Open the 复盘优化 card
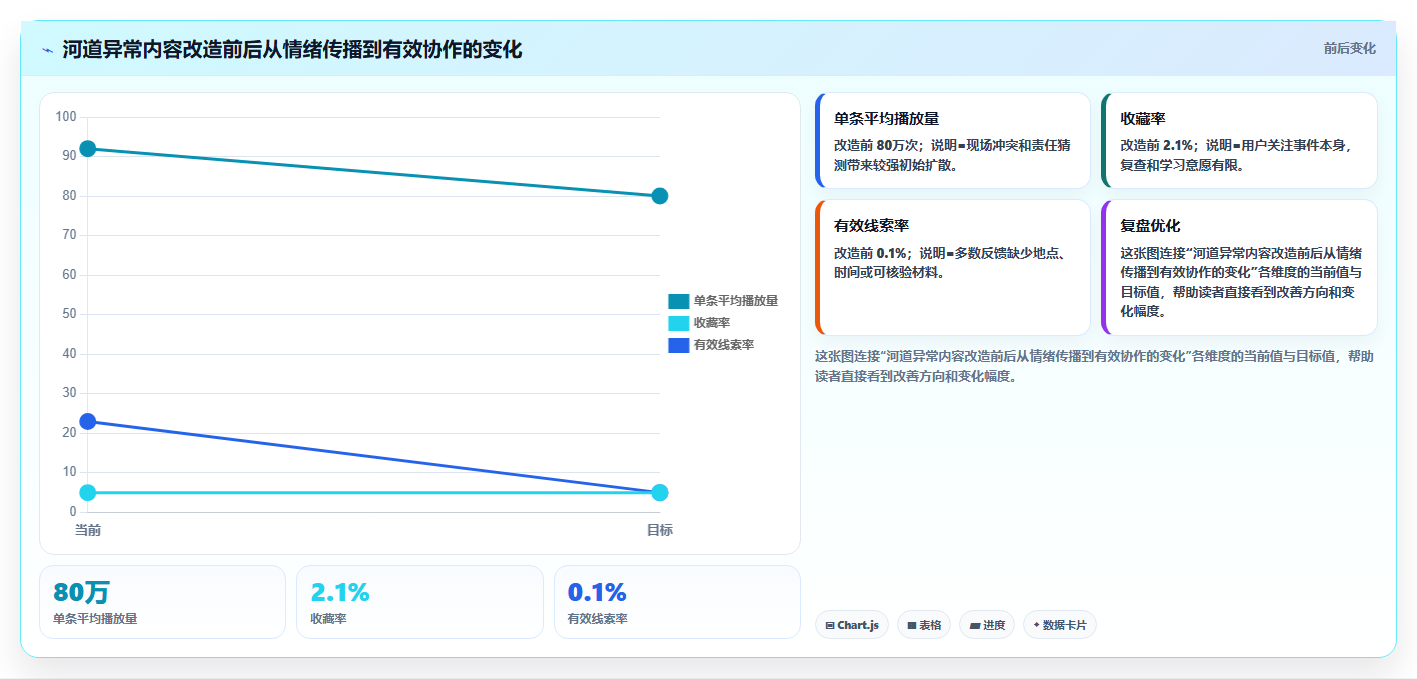 [1239, 267]
